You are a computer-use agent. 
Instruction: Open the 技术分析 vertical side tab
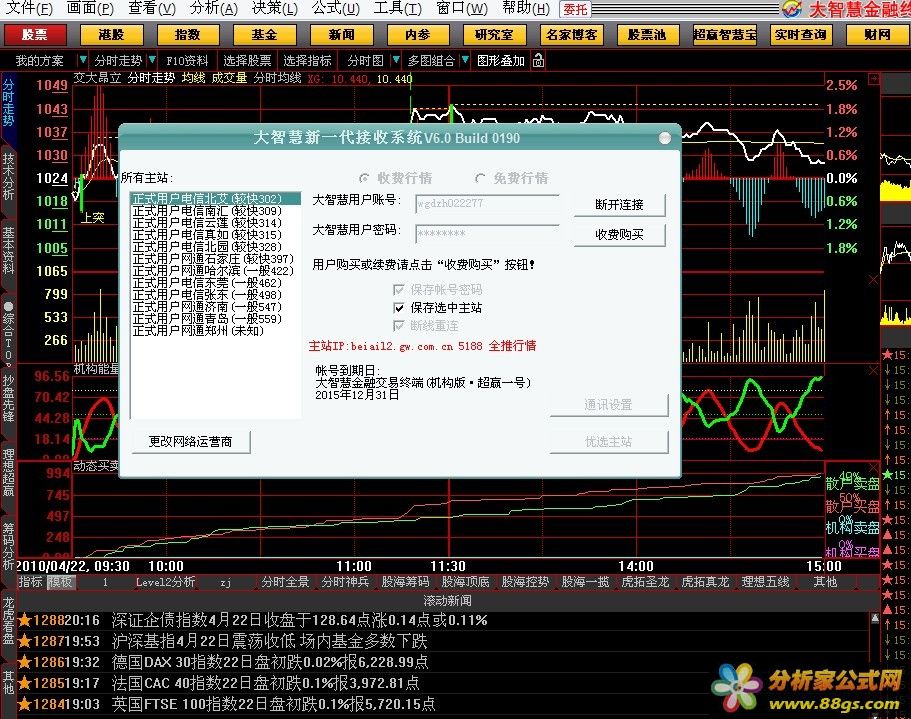(x=8, y=176)
